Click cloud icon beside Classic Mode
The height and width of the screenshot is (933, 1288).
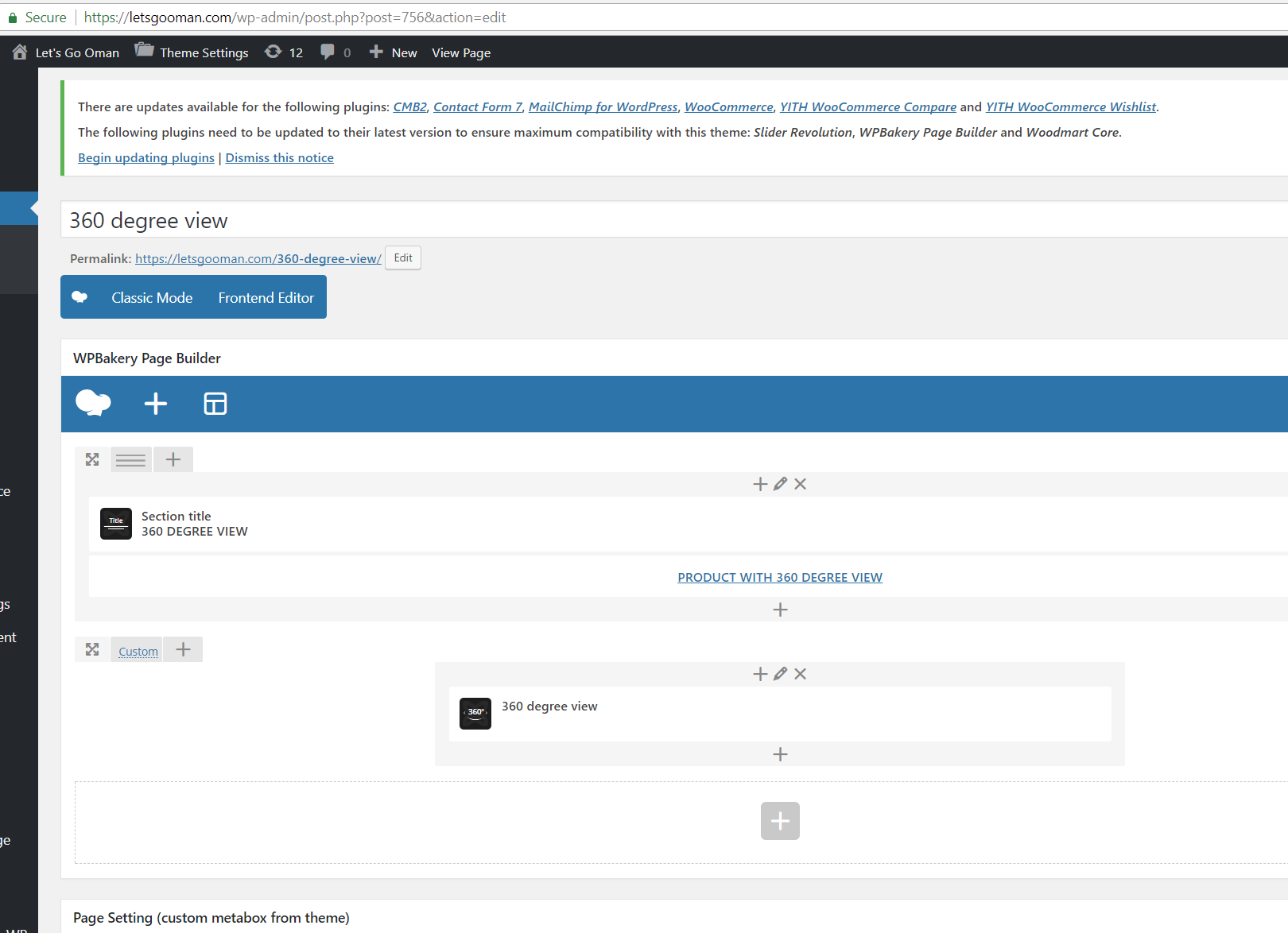point(80,297)
